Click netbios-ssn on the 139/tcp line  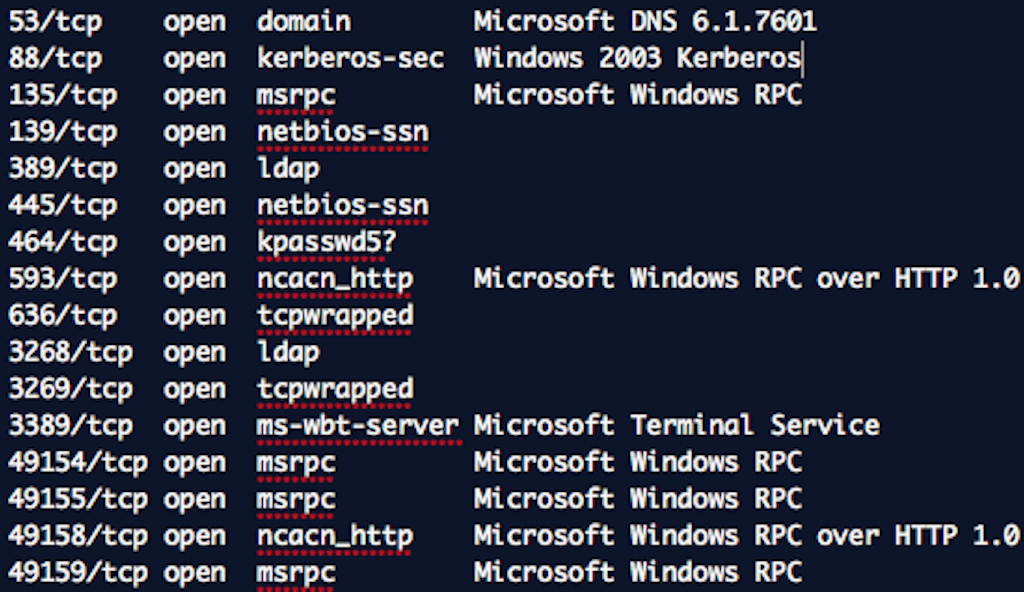(x=342, y=132)
